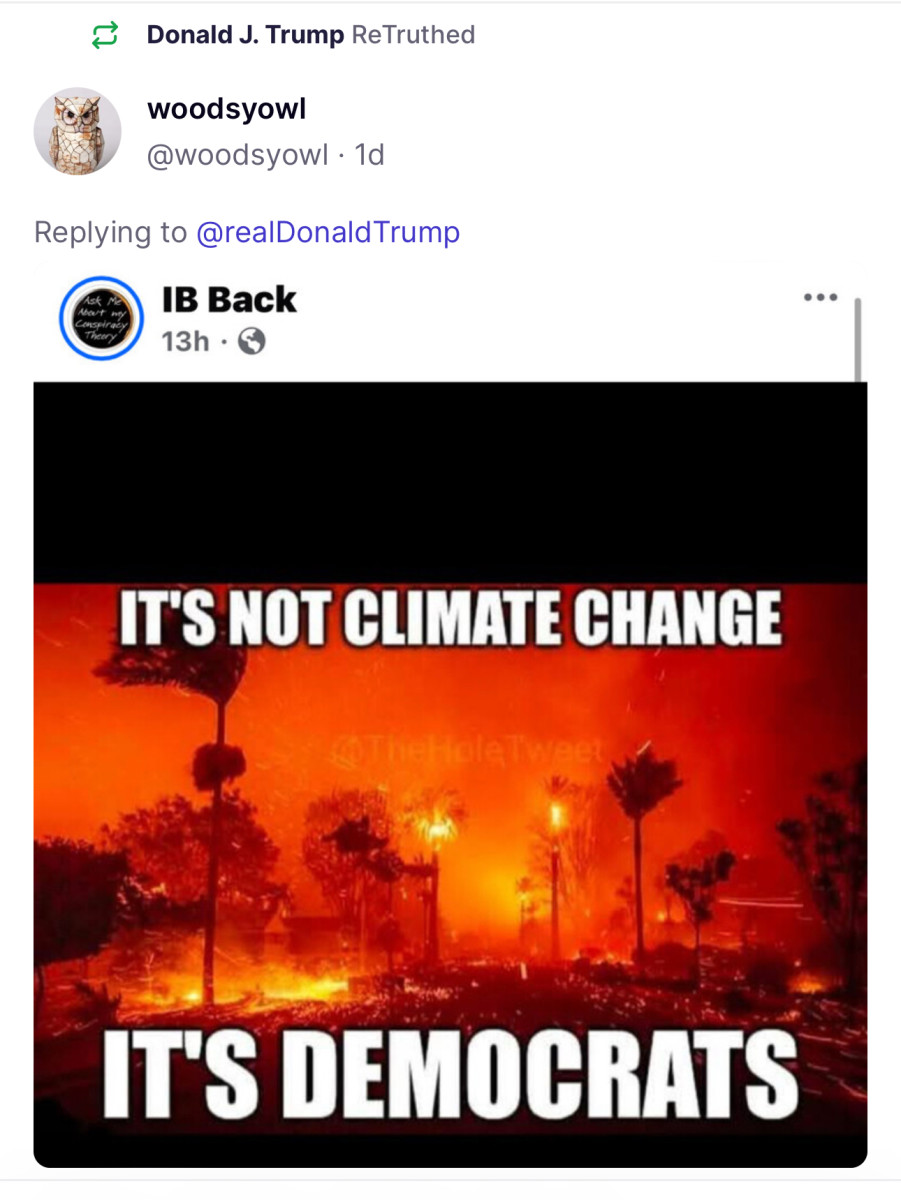Click the gray scrollbar thumb beside the post

point(858,340)
